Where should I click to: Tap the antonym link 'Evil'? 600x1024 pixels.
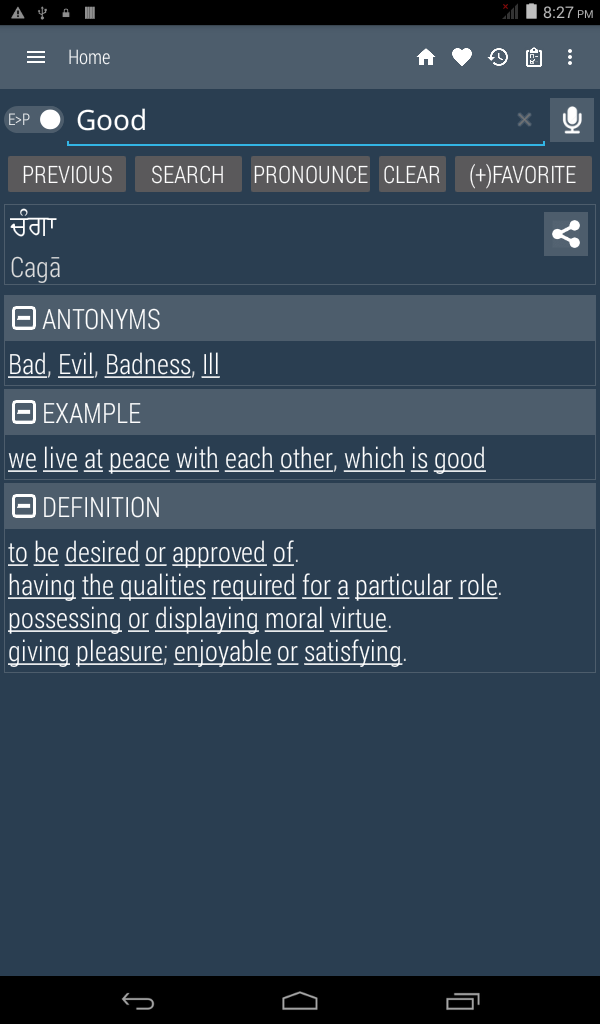pos(75,365)
